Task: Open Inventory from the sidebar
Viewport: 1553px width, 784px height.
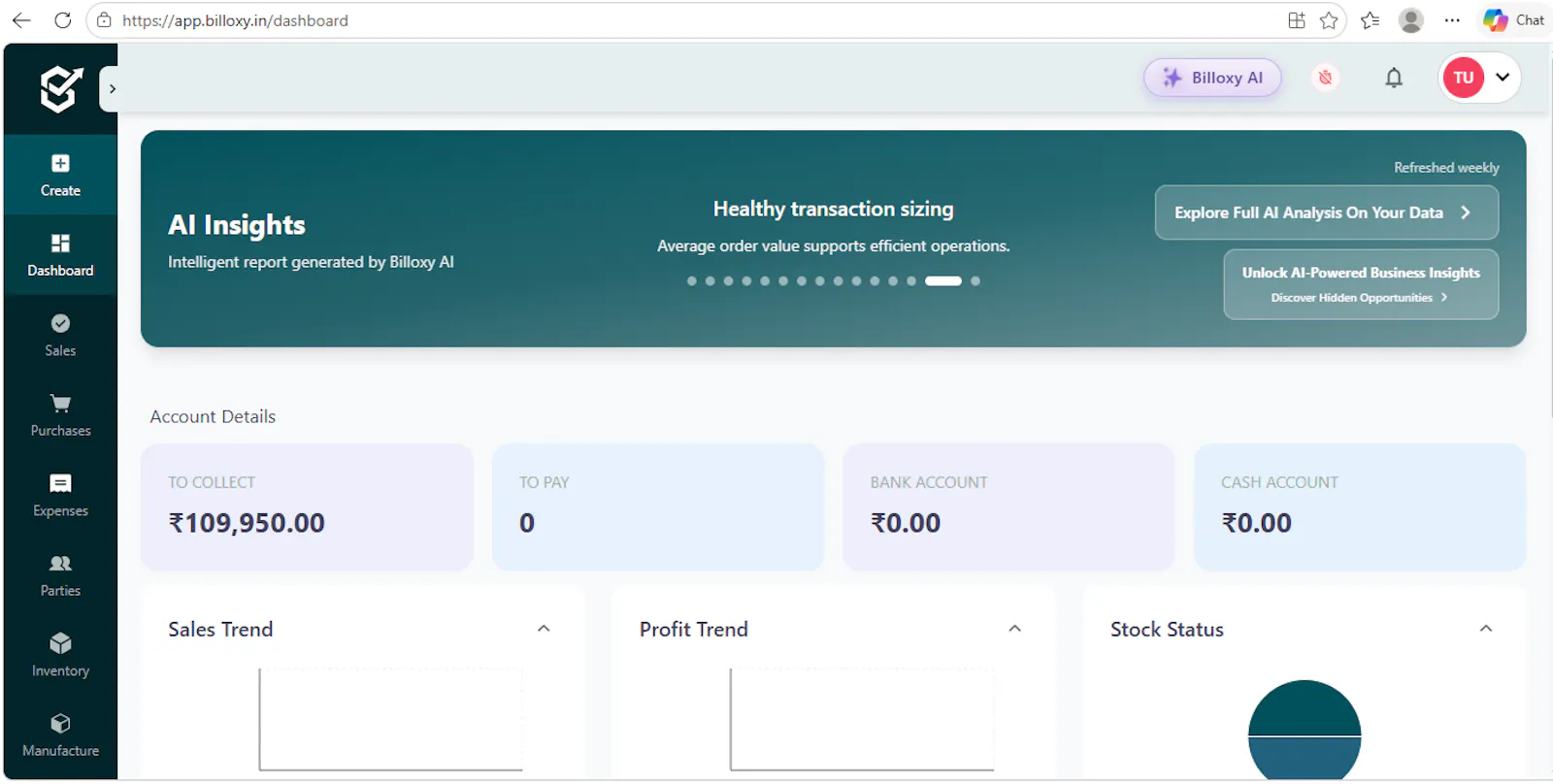Action: (60, 655)
